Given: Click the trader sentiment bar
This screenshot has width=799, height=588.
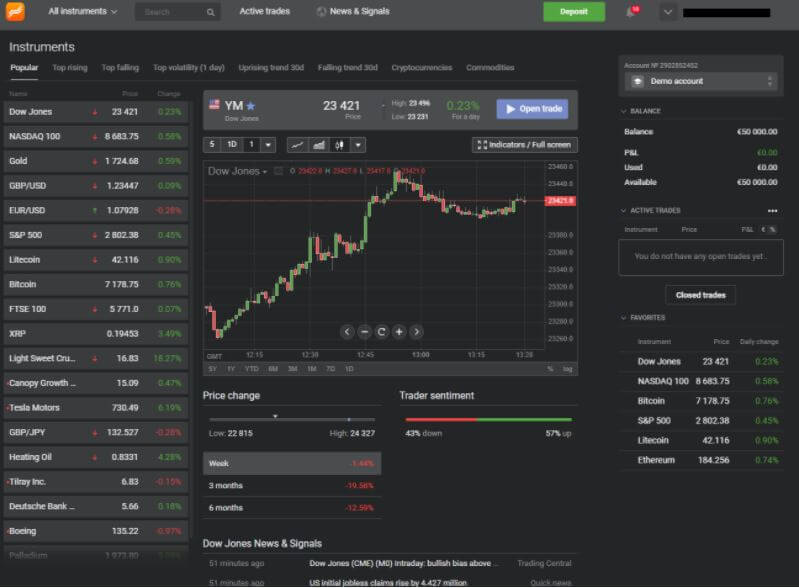Looking at the screenshot, I should 489,420.
